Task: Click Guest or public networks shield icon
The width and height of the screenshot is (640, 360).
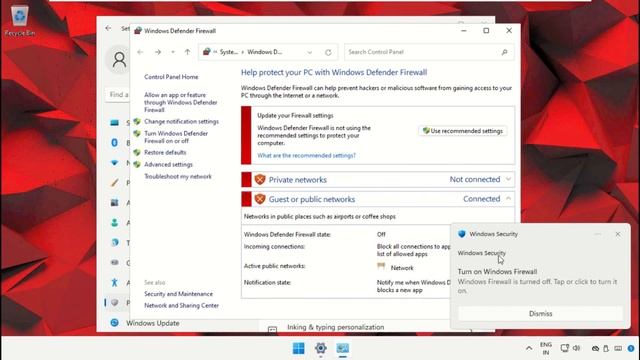Action: tap(260, 199)
